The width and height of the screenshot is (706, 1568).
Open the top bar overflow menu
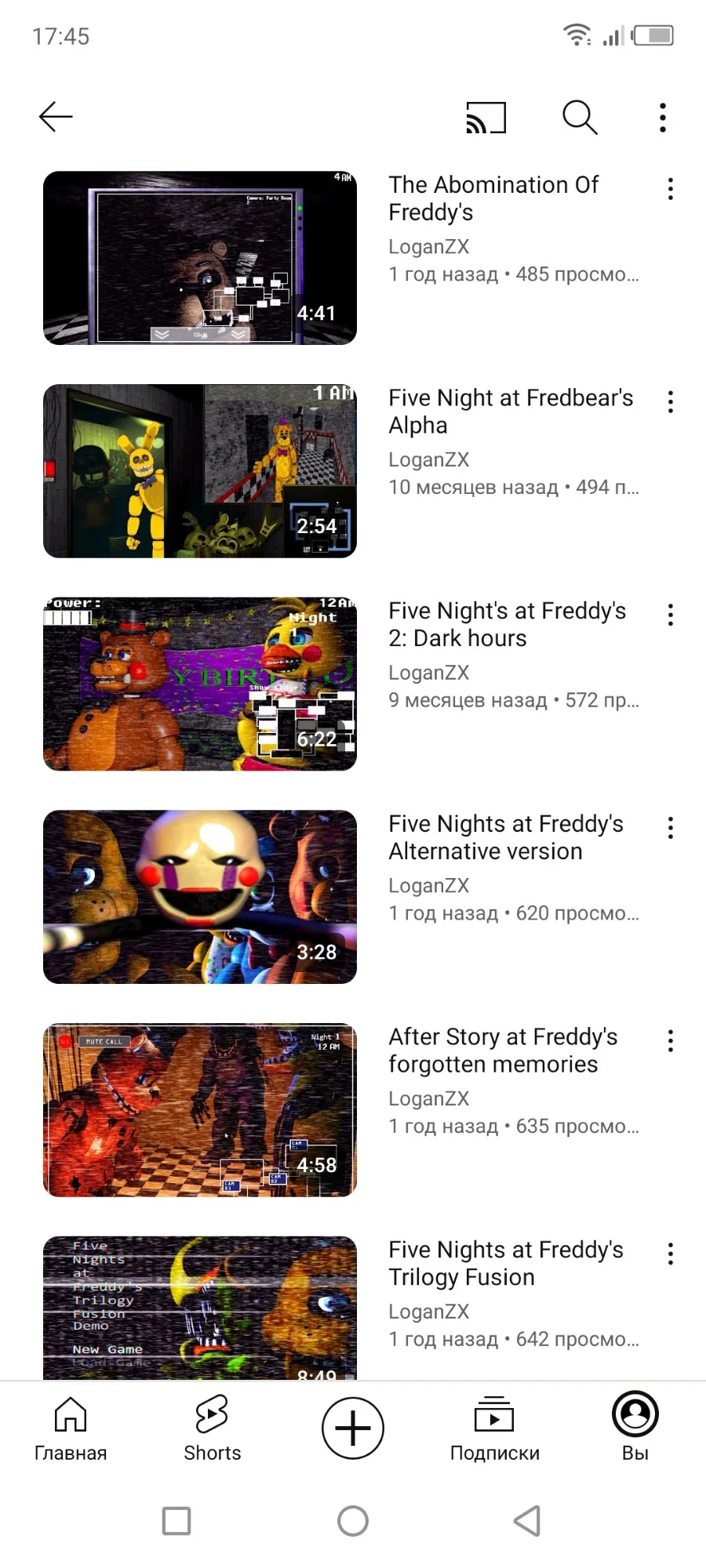[663, 118]
